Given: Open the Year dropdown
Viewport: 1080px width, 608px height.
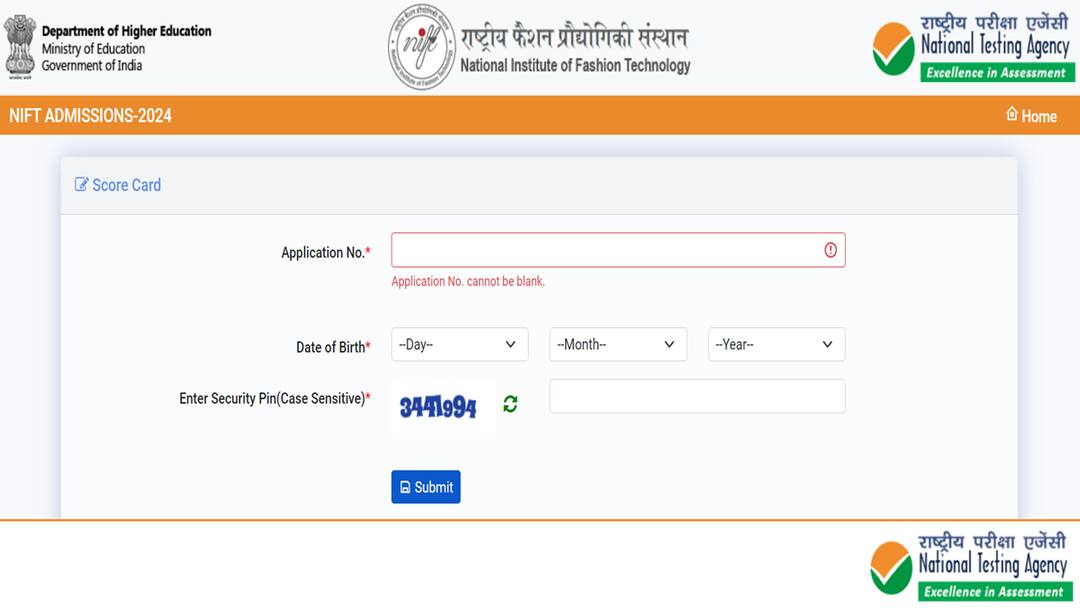Looking at the screenshot, I should (776, 344).
